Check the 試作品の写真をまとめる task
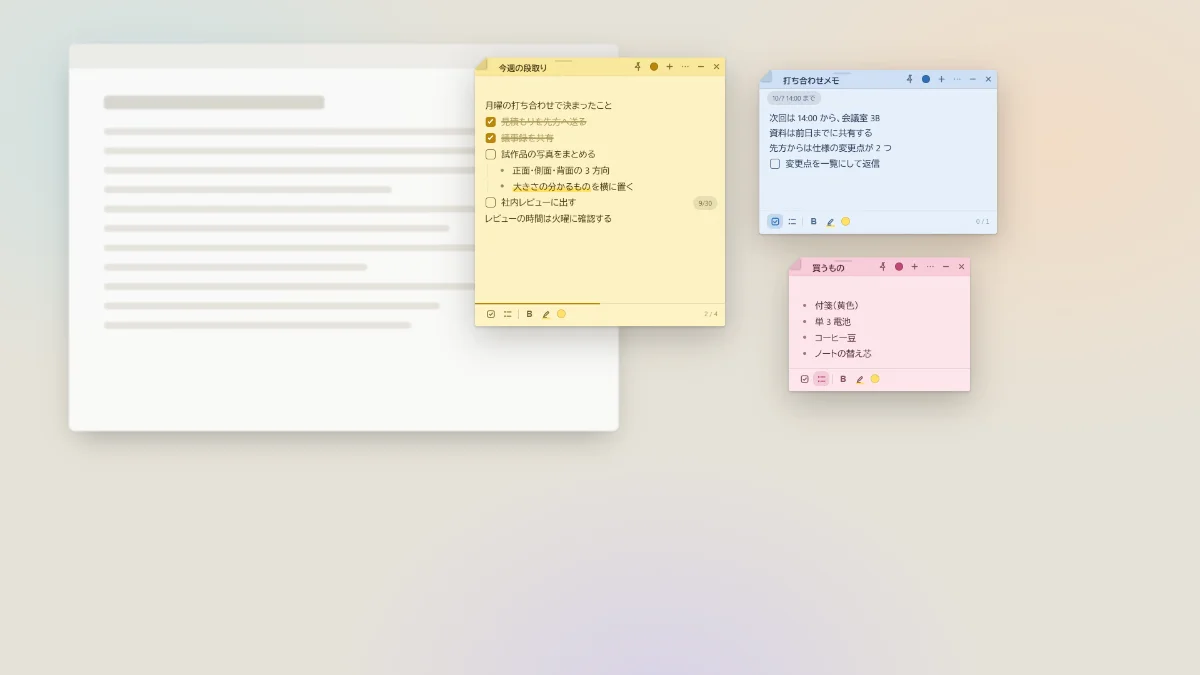Image resolution: width=1200 pixels, height=675 pixels. pos(491,154)
